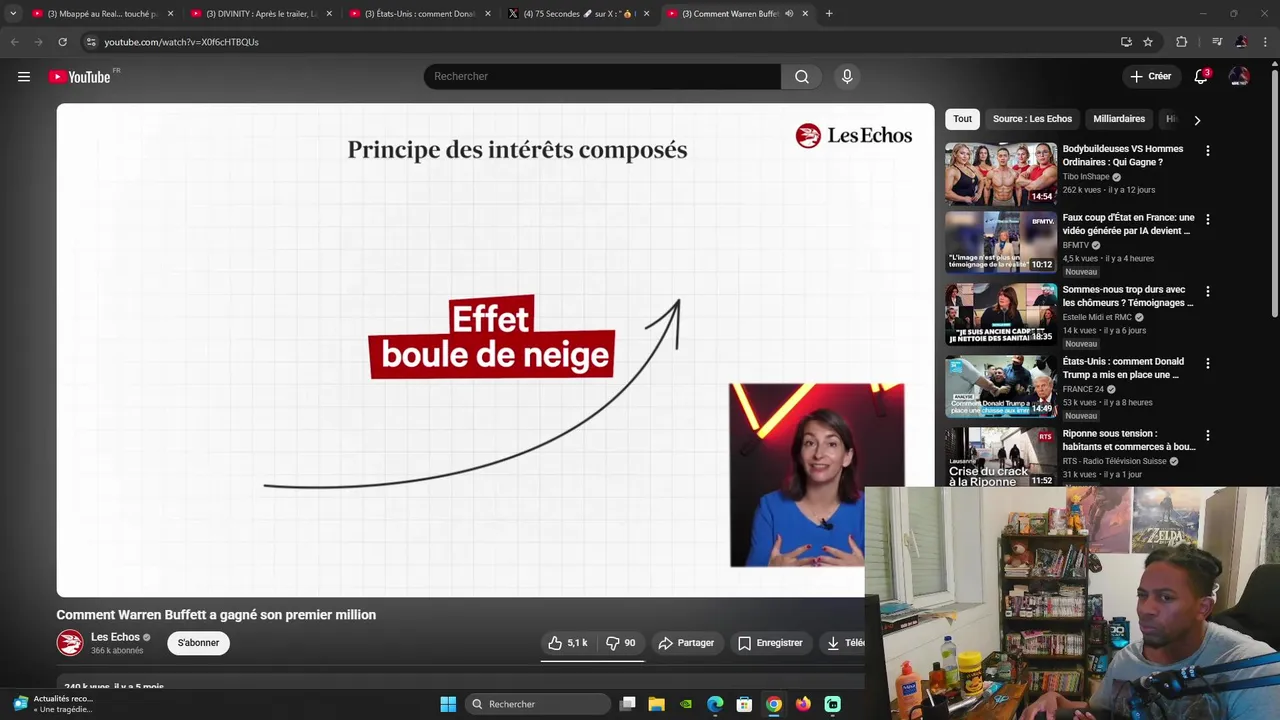The width and height of the screenshot is (1280, 720).
Task: Switch to the Mbappé au Real browser tab
Action: pos(100,14)
